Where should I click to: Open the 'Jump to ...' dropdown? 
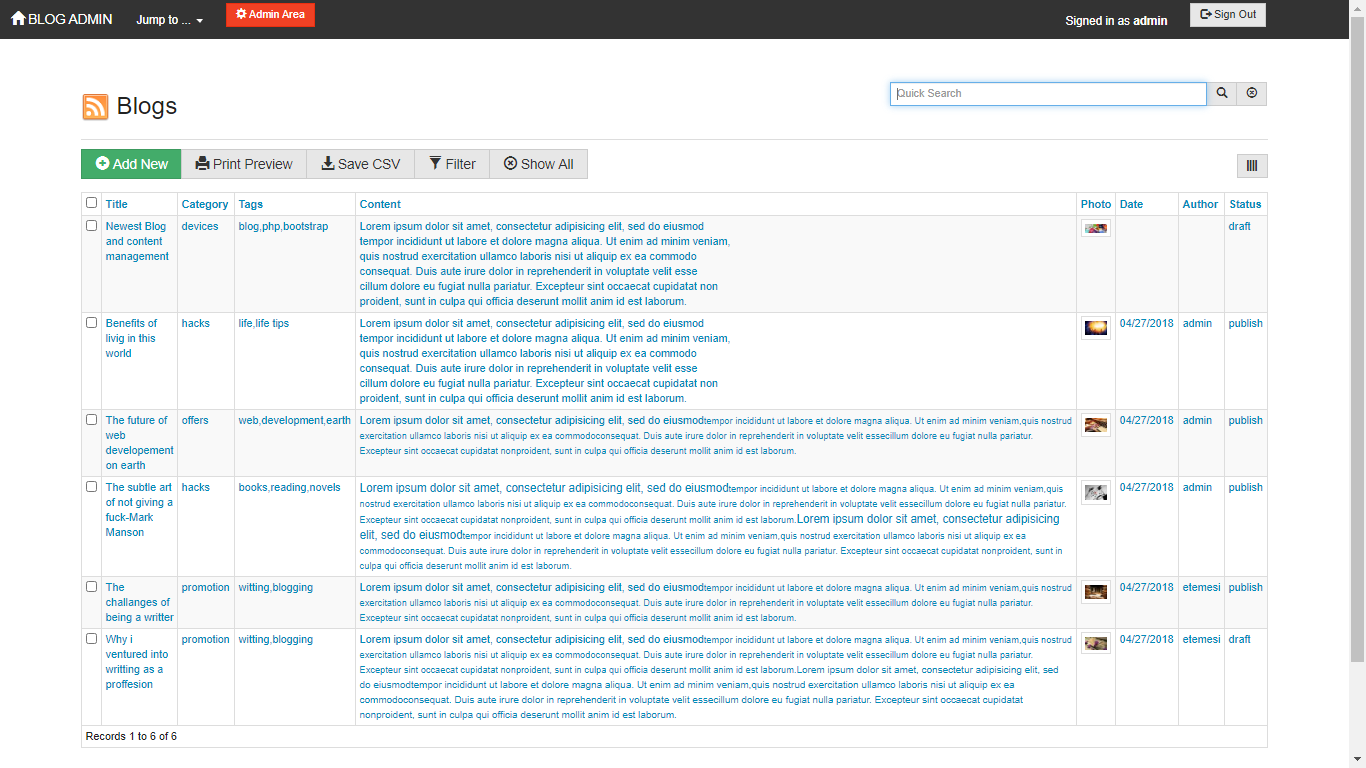(168, 19)
